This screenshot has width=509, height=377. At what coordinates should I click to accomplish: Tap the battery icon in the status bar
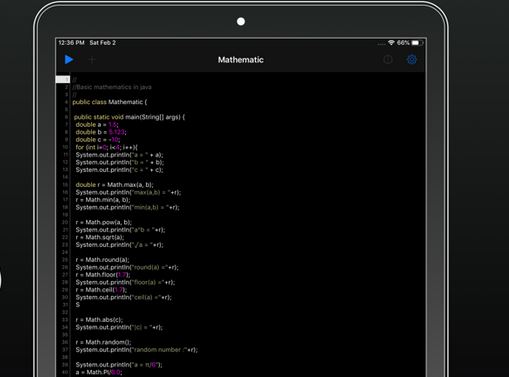click(417, 43)
